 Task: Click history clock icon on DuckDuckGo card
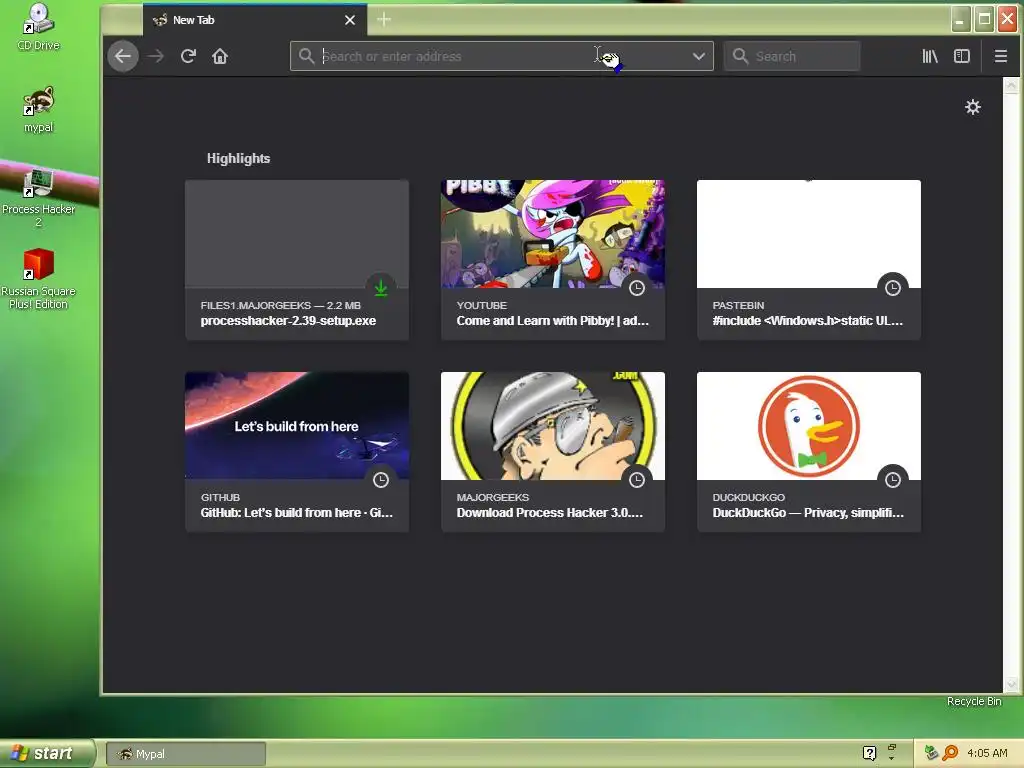[893, 480]
